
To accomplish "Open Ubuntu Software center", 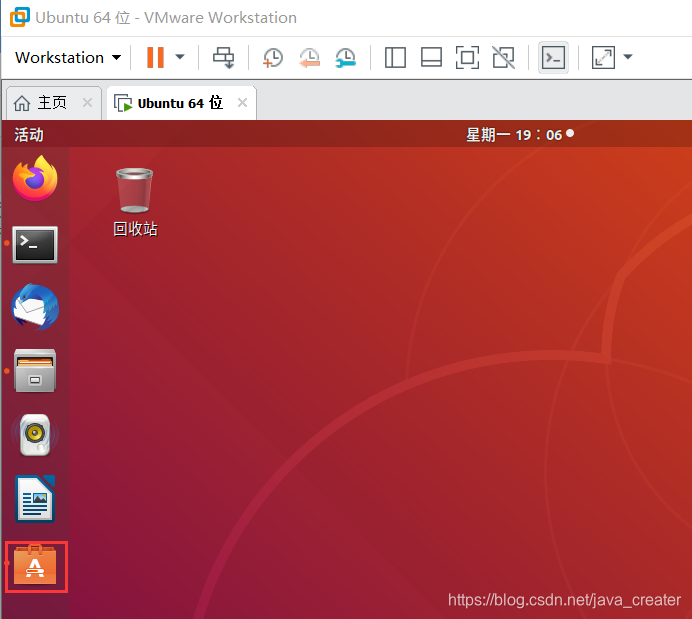I will click(35, 565).
